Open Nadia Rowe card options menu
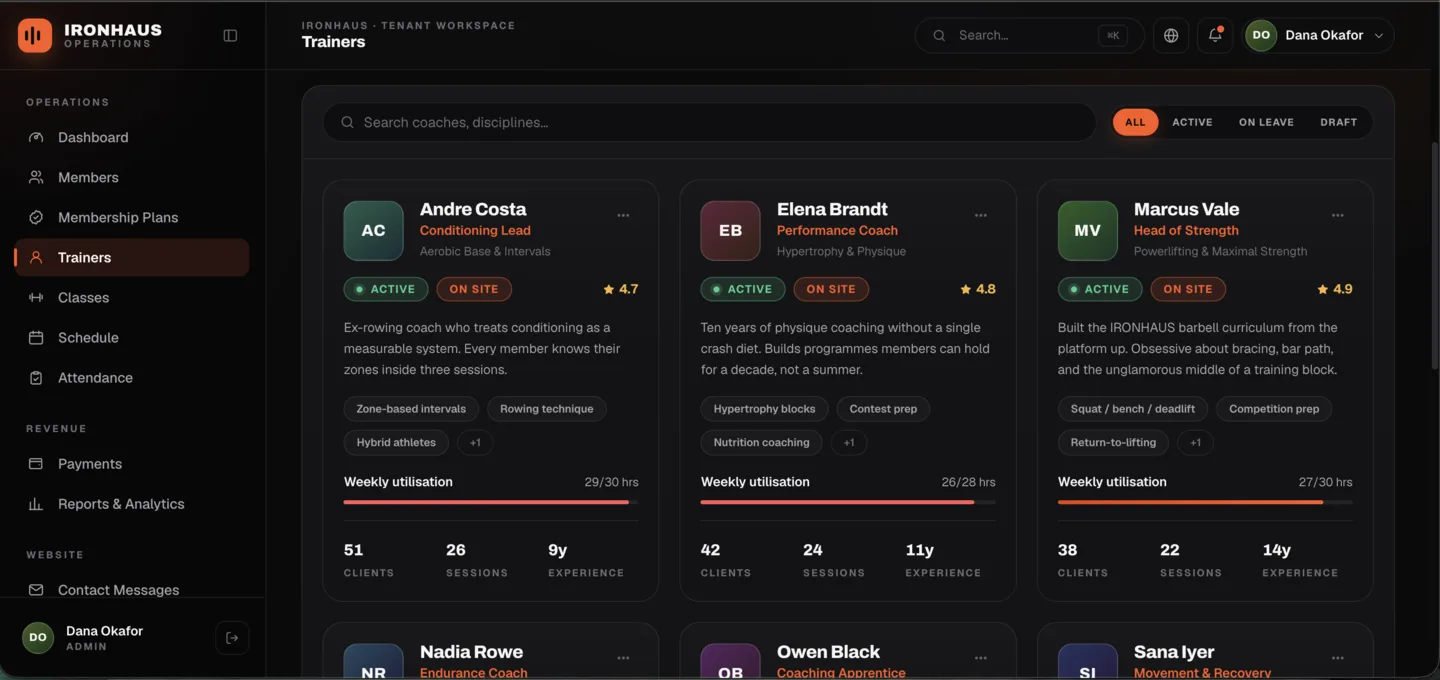1440x680 pixels. click(623, 658)
